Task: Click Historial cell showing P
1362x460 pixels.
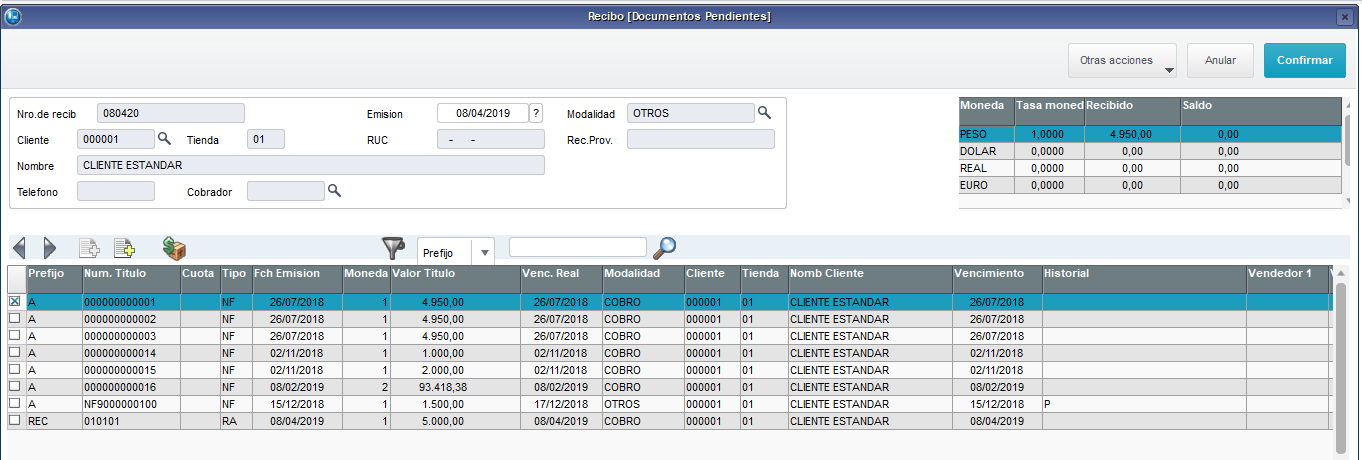Action: (1143, 403)
